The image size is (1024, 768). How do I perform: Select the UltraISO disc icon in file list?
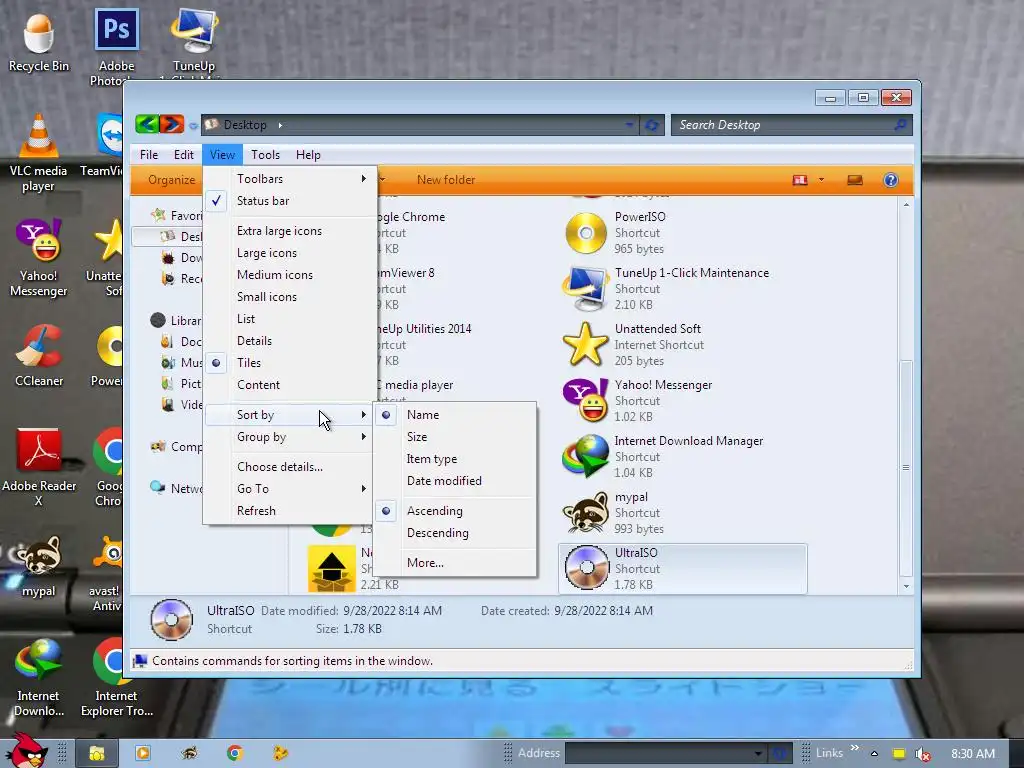coord(586,568)
